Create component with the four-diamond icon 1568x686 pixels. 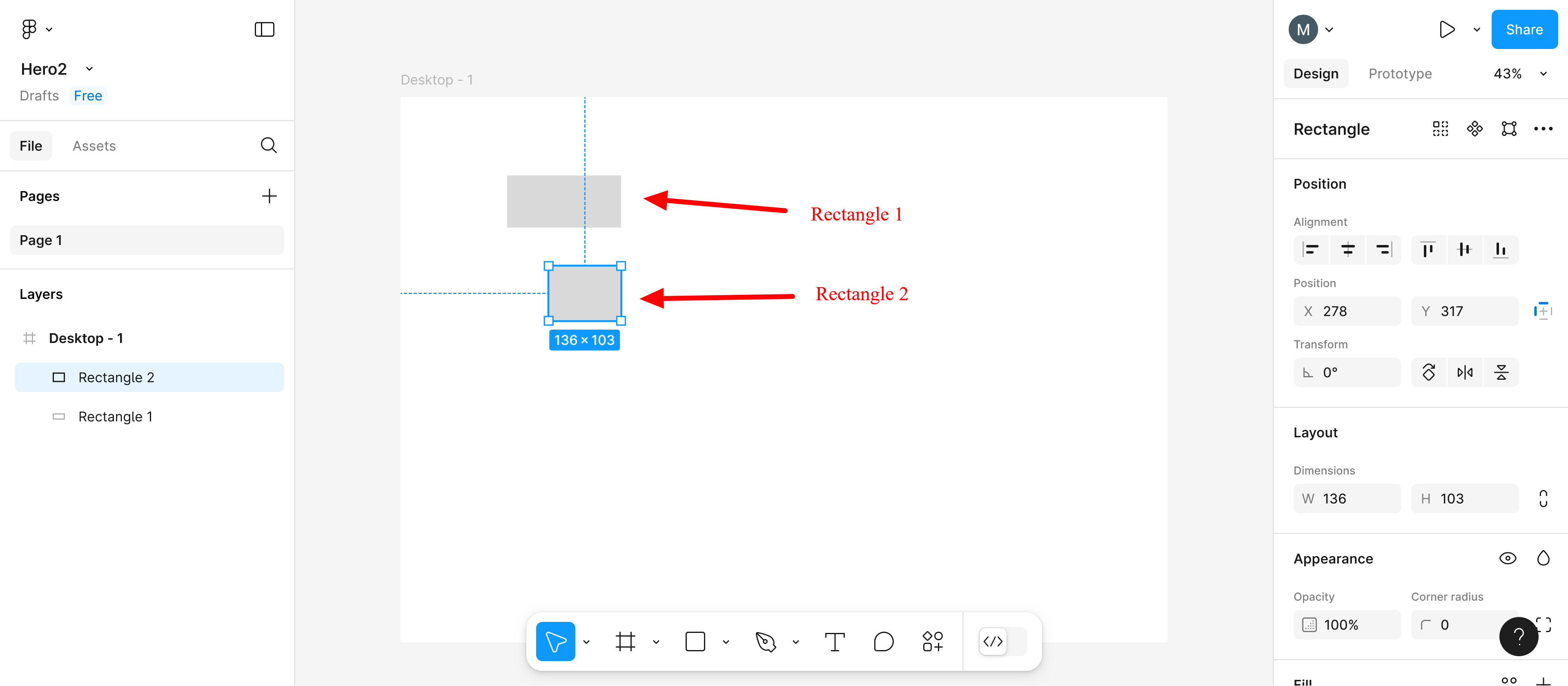tap(1474, 129)
